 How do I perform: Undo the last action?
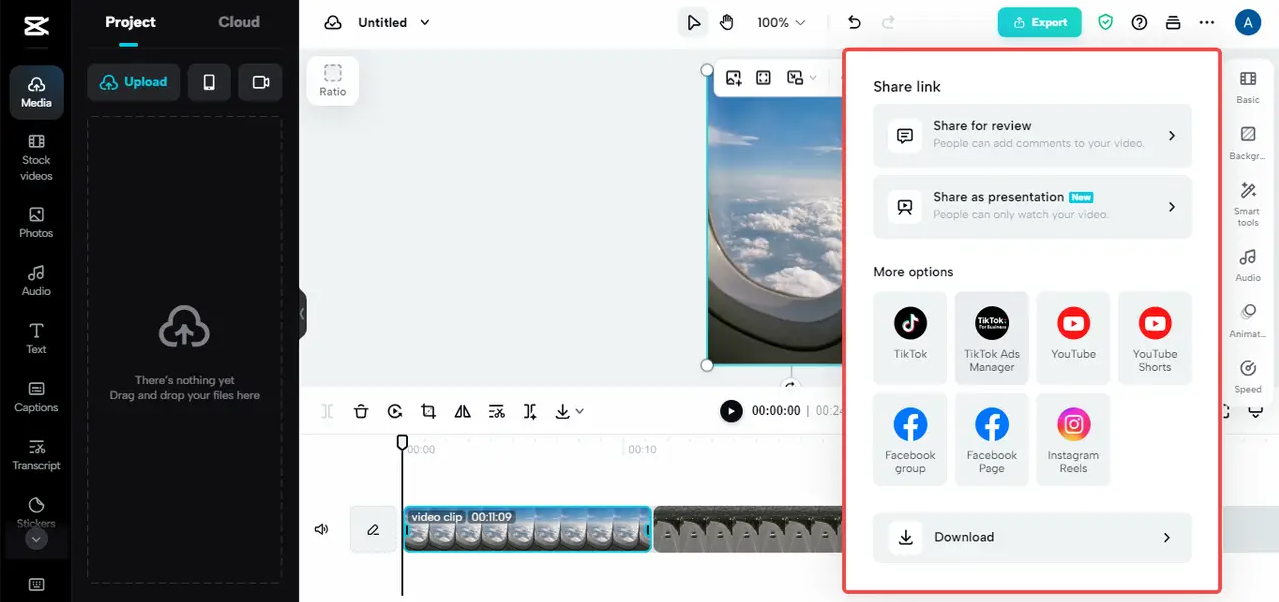pos(854,22)
